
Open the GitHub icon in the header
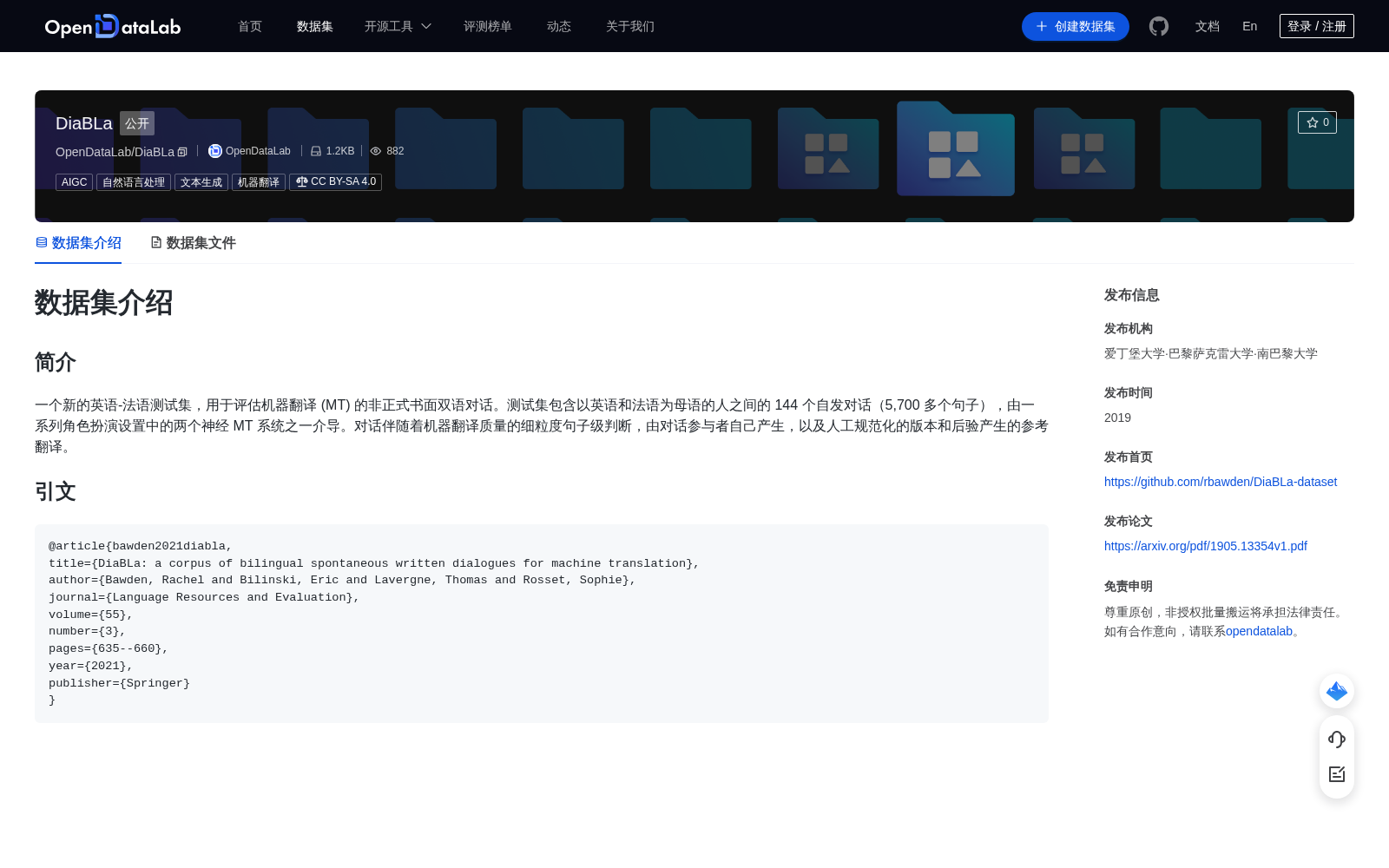point(1159,26)
